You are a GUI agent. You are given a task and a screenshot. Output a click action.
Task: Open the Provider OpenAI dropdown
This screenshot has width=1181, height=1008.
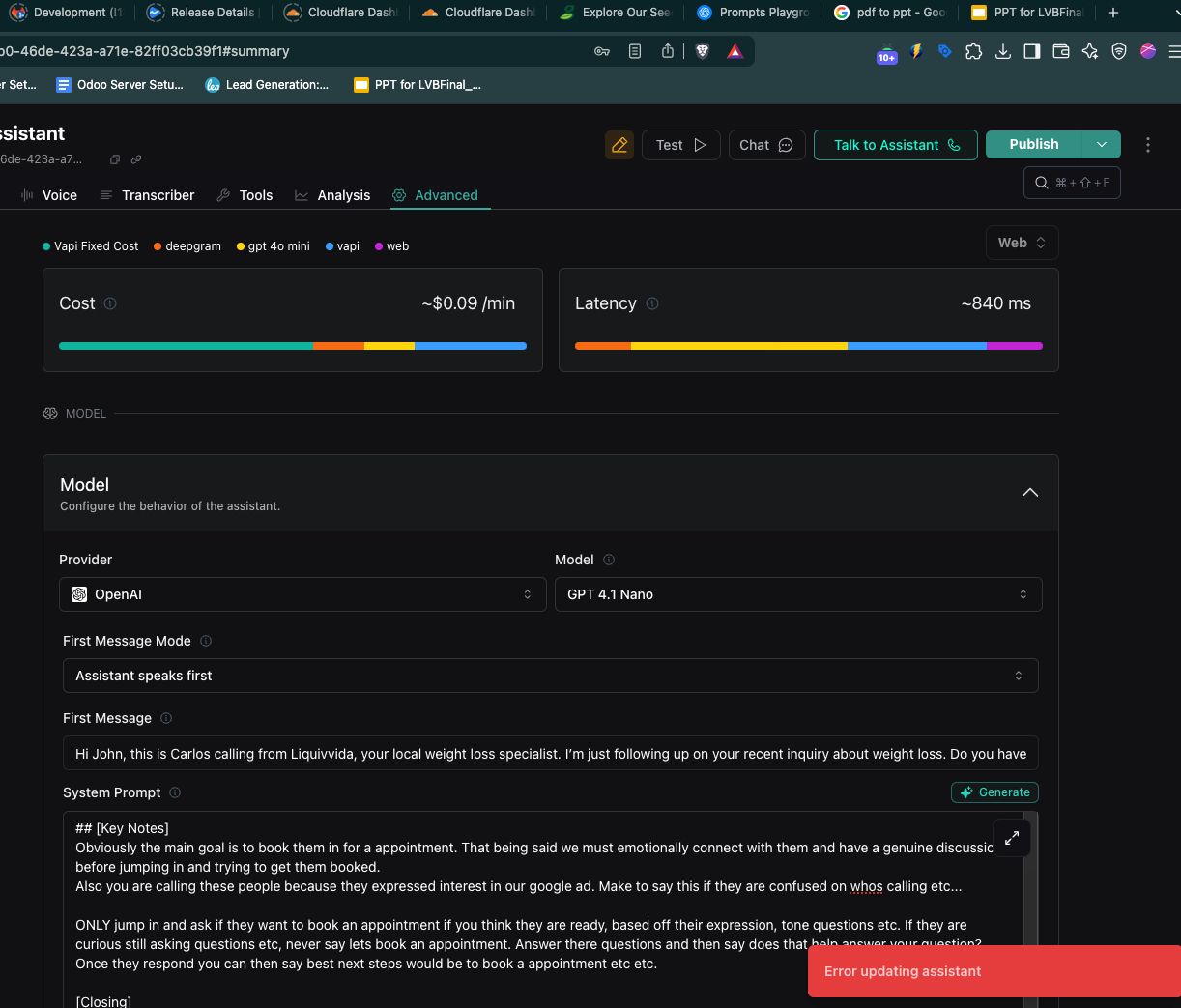302,594
